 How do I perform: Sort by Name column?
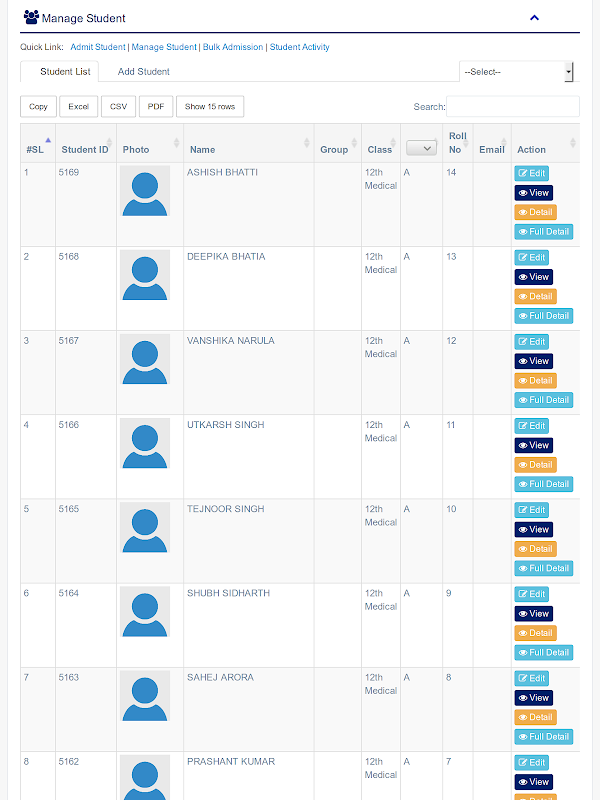click(248, 143)
